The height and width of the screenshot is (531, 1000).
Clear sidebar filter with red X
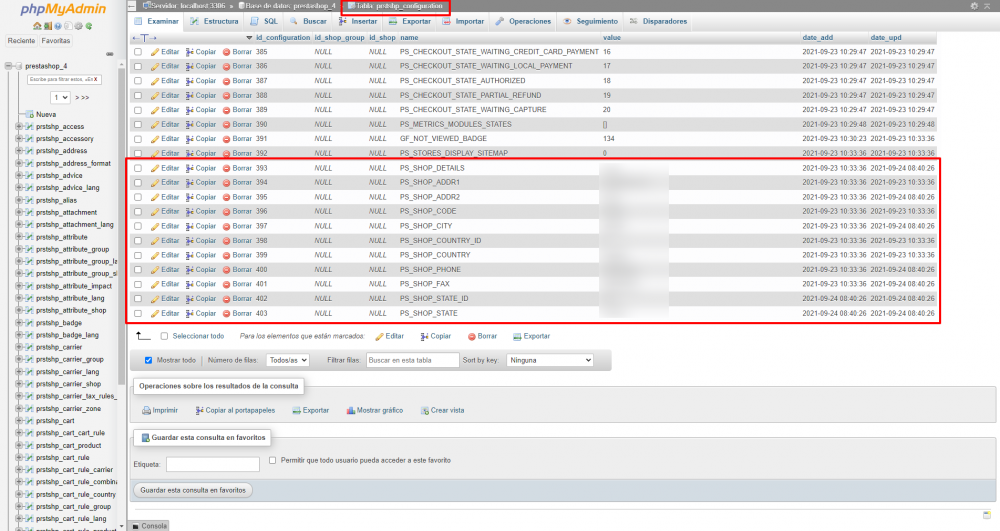pyautogui.click(x=94, y=80)
